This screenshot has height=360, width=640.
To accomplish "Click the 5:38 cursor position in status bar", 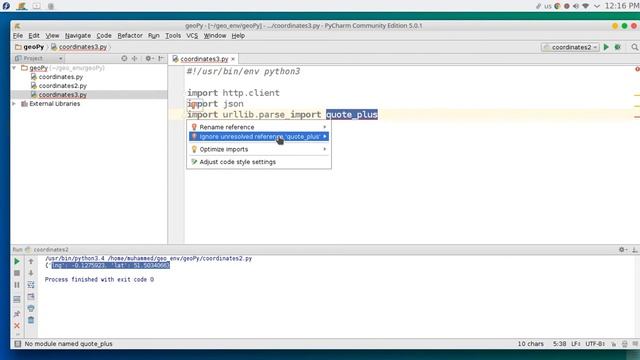I will pos(559,344).
